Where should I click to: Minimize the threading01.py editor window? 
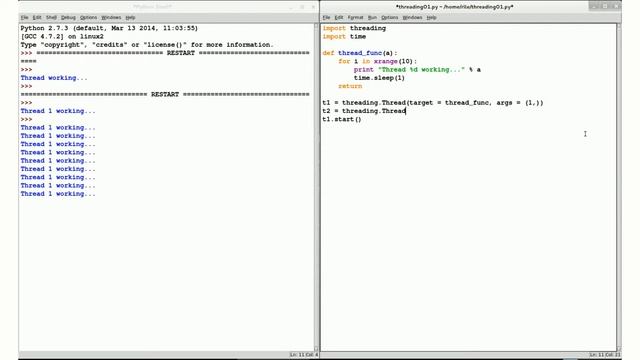[x=594, y=6]
